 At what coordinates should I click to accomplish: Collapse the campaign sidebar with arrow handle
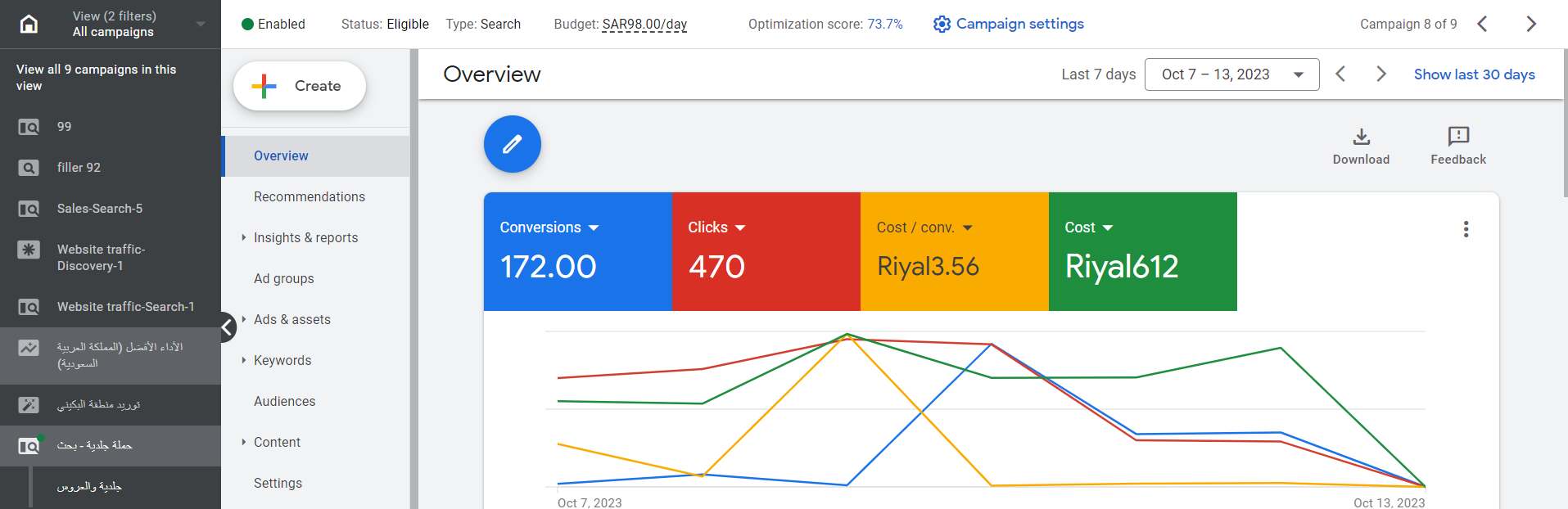(228, 328)
